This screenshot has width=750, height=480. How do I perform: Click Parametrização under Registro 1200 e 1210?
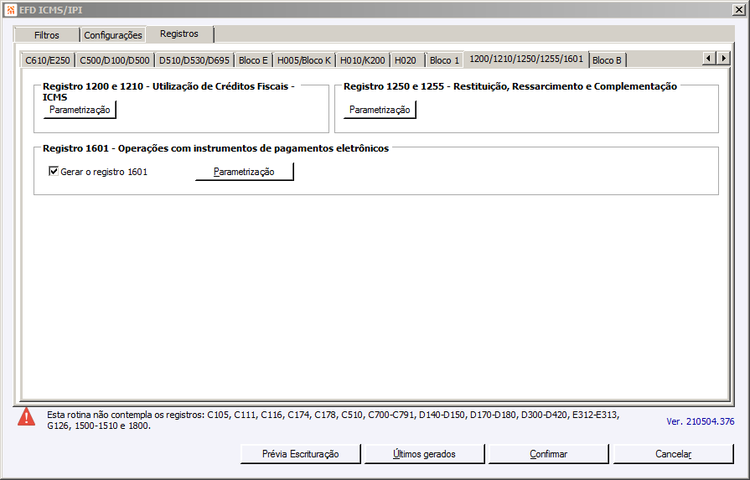79,109
